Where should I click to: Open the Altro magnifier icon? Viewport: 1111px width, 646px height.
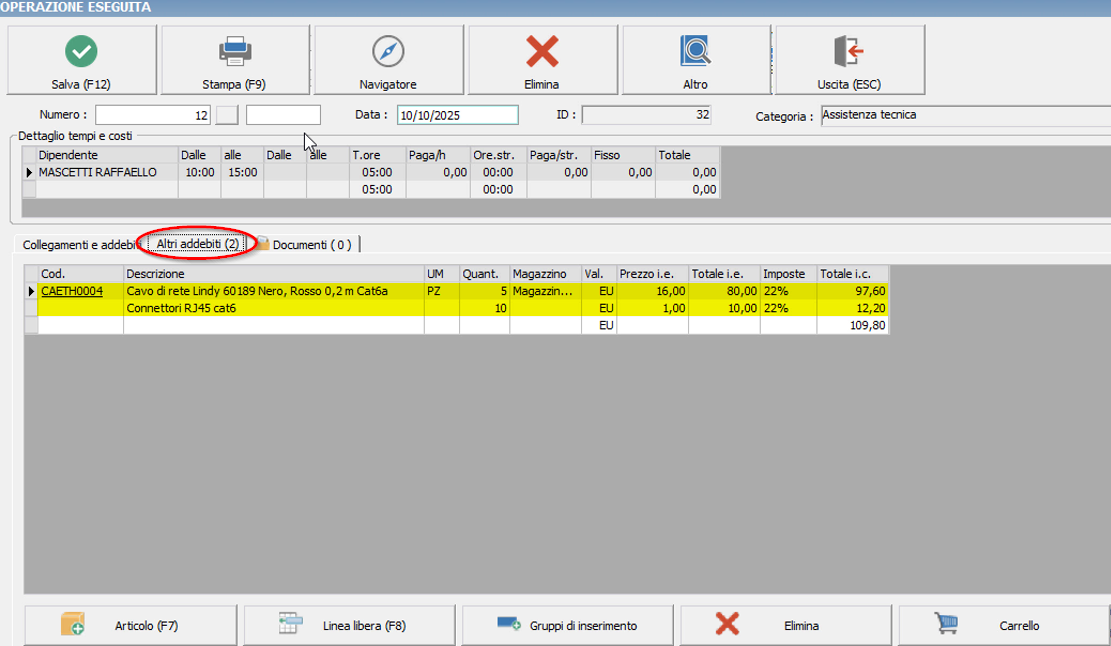[695, 51]
